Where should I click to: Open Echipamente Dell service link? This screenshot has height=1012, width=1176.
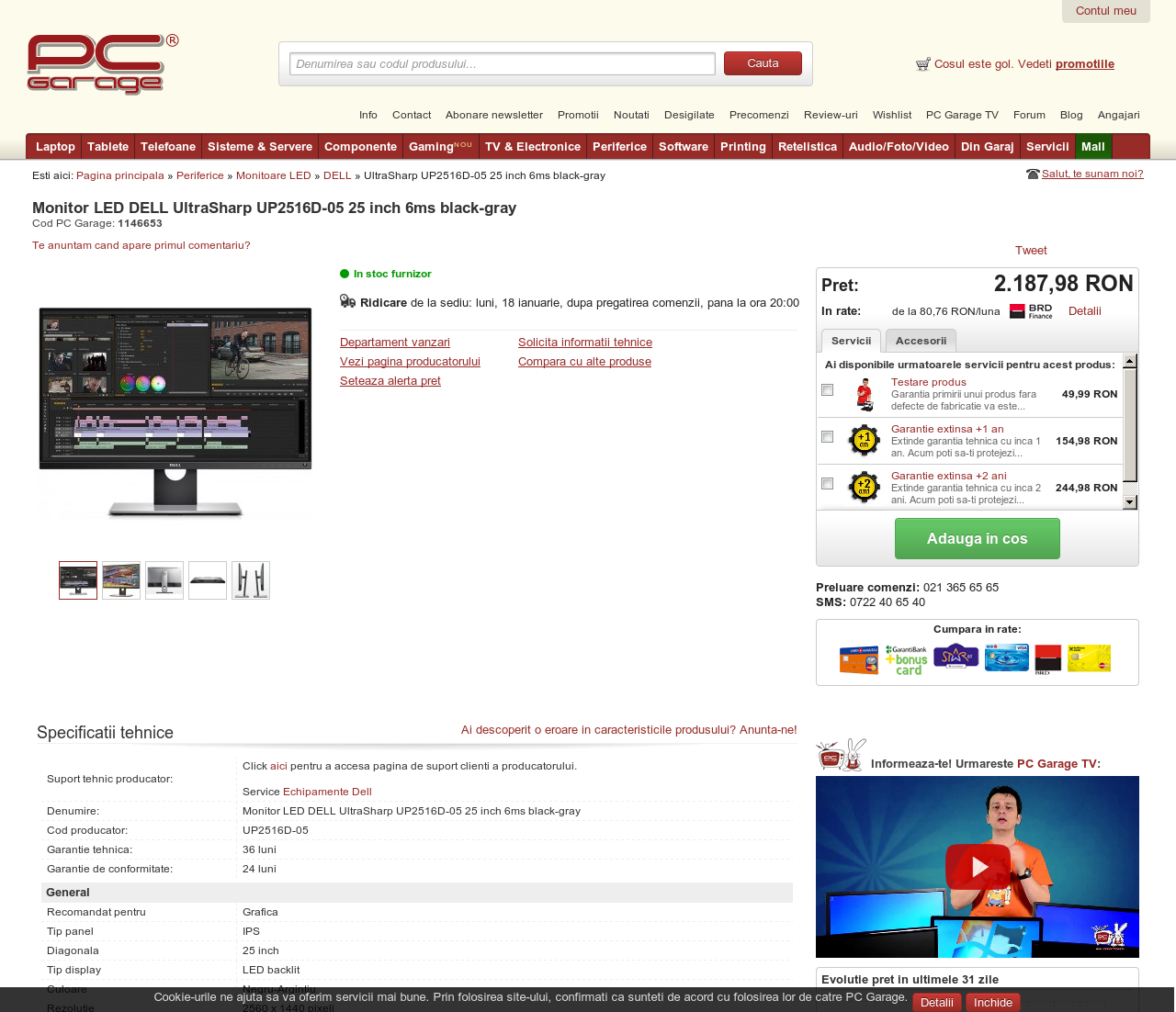pyautogui.click(x=327, y=792)
